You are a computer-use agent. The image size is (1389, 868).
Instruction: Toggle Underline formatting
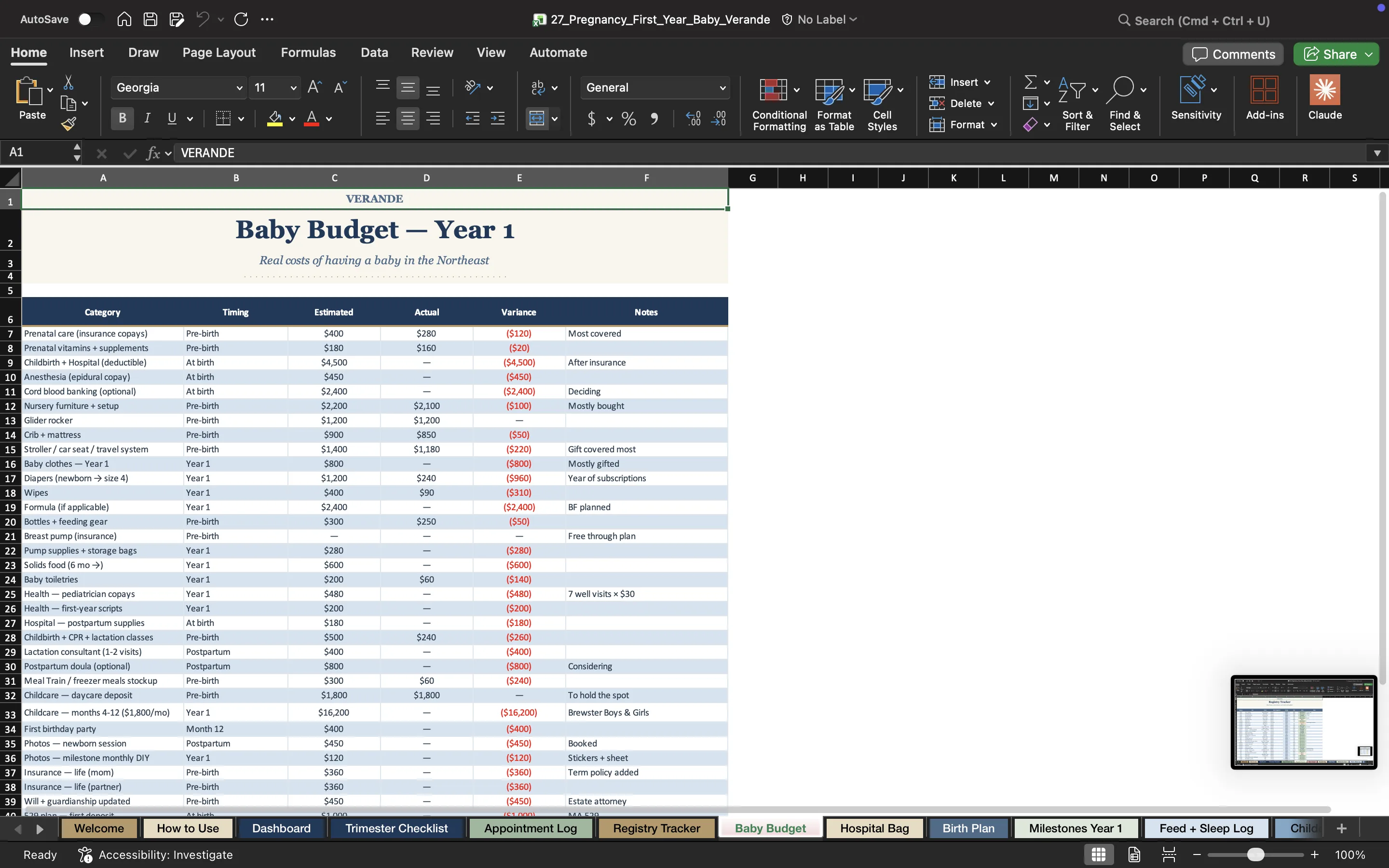pyautogui.click(x=172, y=119)
